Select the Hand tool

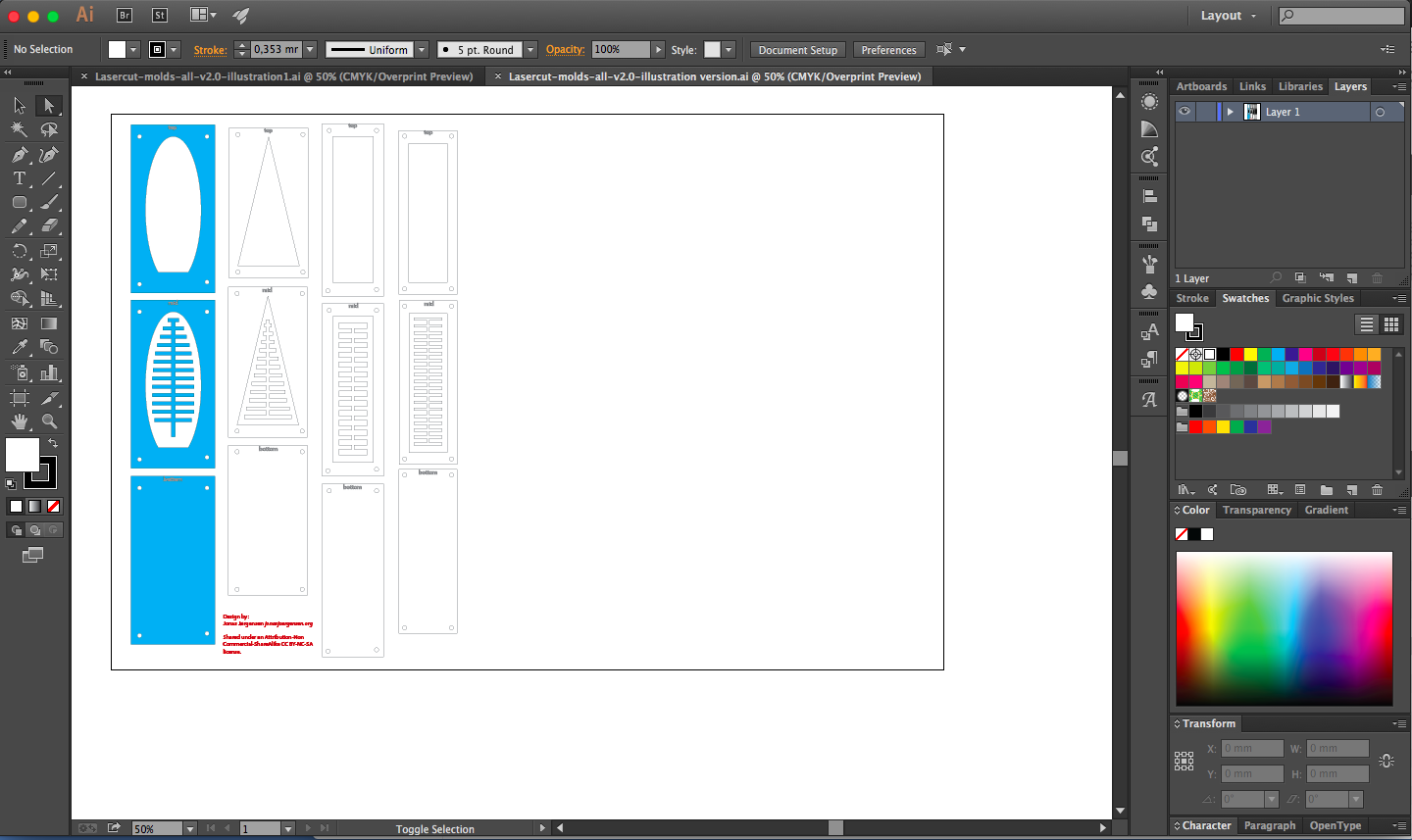(x=20, y=421)
